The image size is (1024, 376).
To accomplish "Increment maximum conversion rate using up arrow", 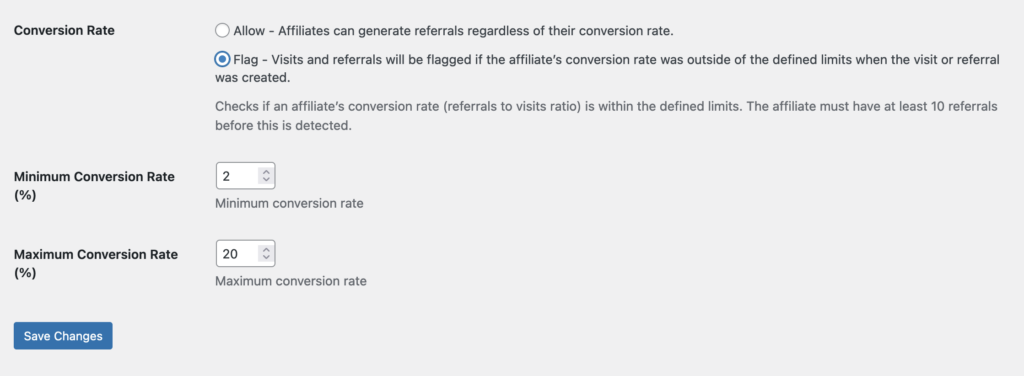I will (x=266, y=249).
